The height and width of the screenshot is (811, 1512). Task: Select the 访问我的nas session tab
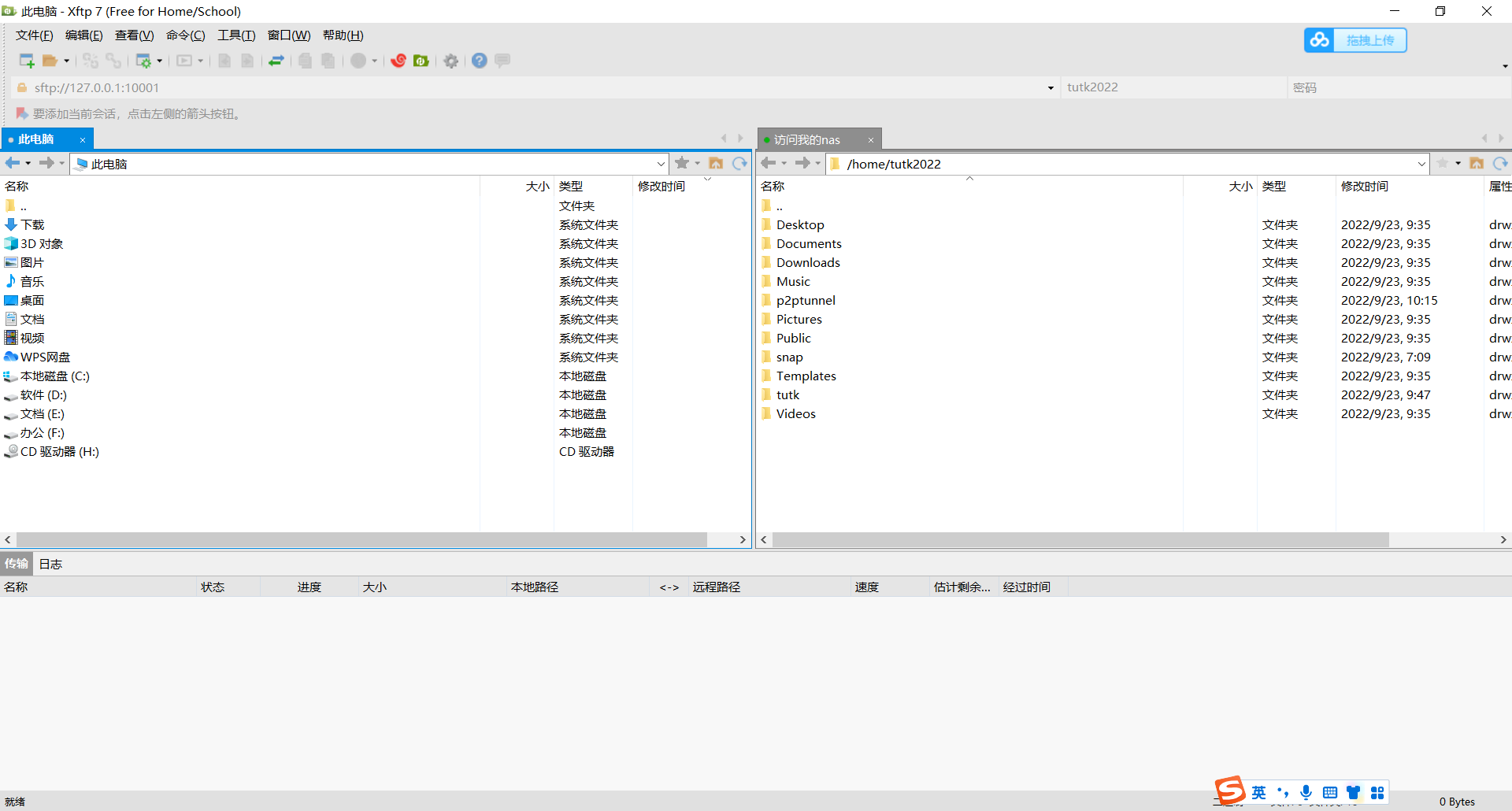click(x=807, y=139)
